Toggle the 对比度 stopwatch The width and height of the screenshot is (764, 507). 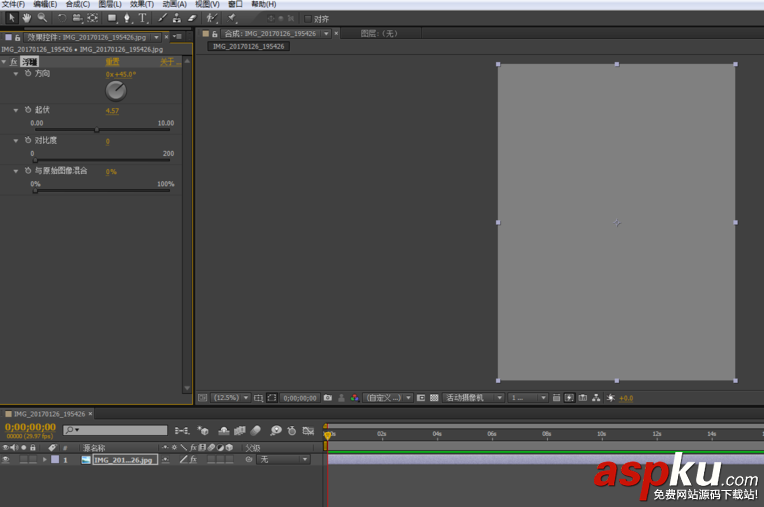click(x=28, y=140)
